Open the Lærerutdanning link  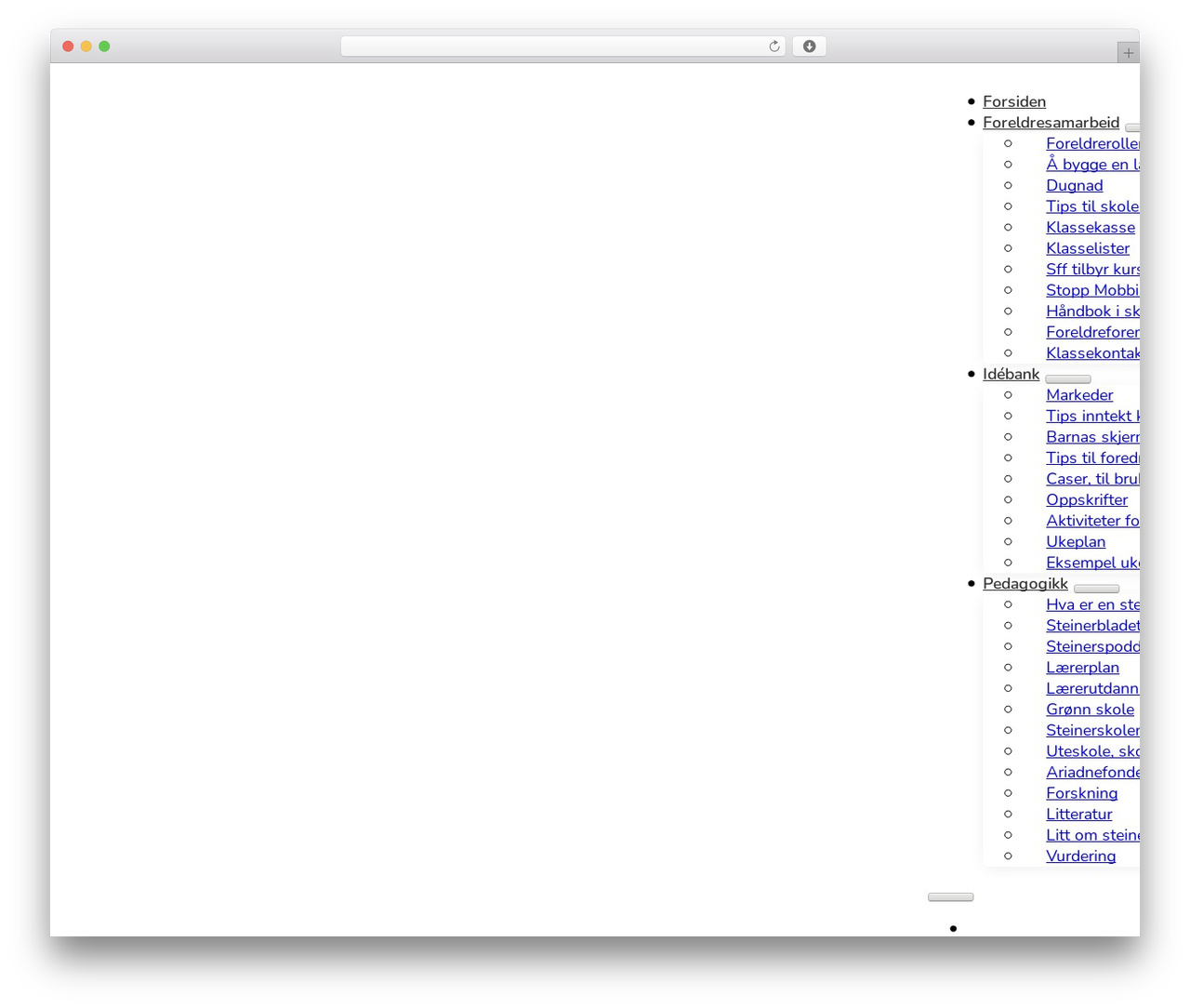tap(1092, 688)
